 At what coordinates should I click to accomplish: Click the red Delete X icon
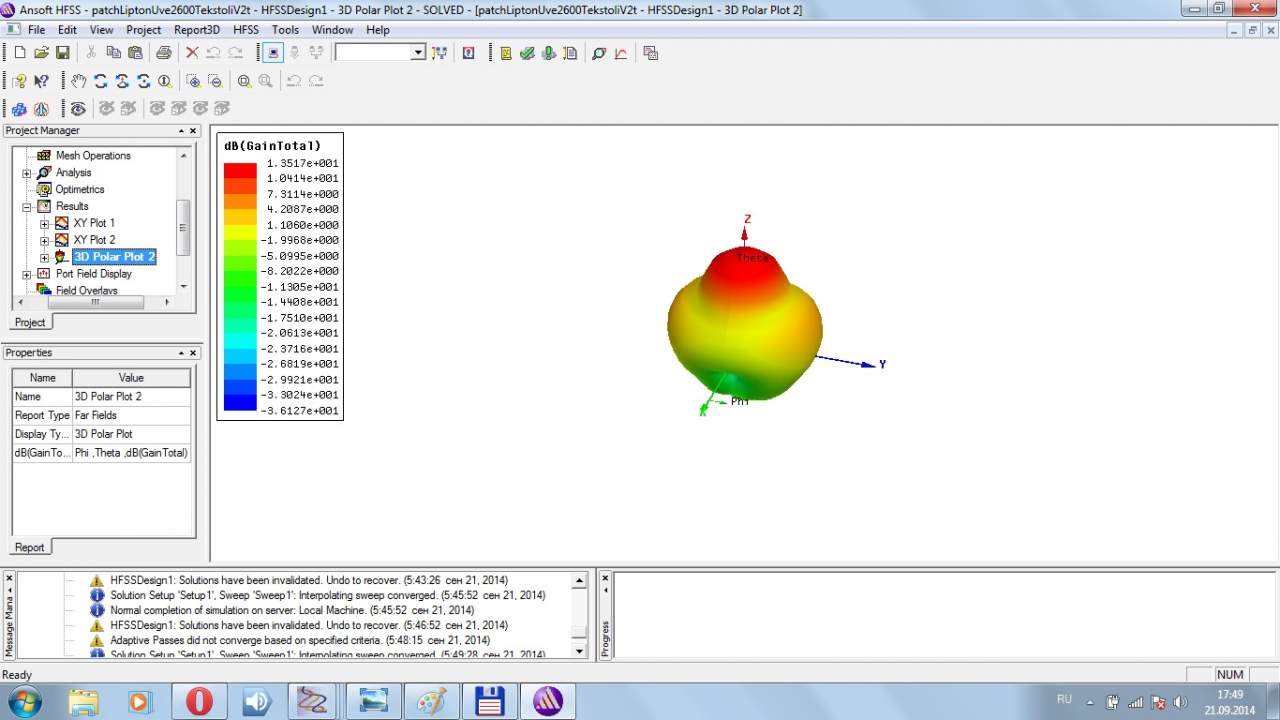tap(192, 53)
